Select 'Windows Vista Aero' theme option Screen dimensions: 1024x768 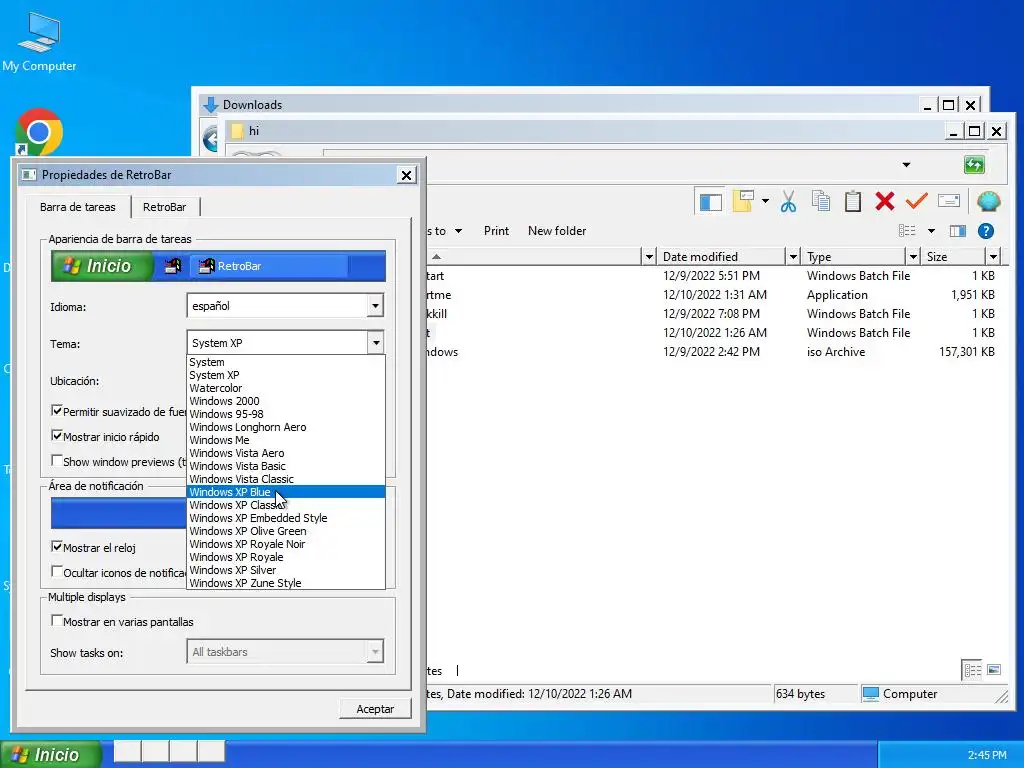pyautogui.click(x=286, y=453)
